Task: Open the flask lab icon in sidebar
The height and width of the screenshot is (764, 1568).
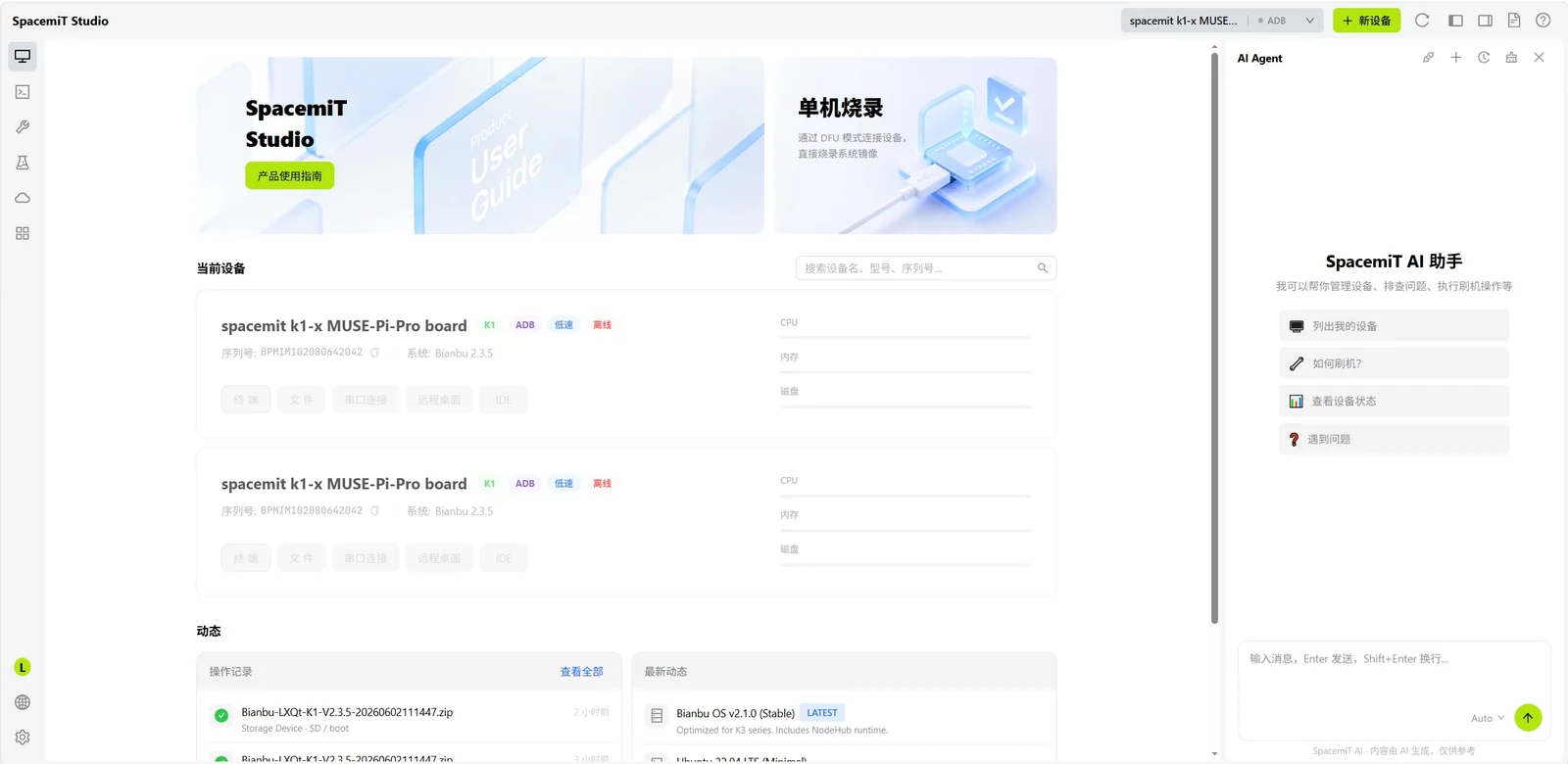Action: [23, 163]
